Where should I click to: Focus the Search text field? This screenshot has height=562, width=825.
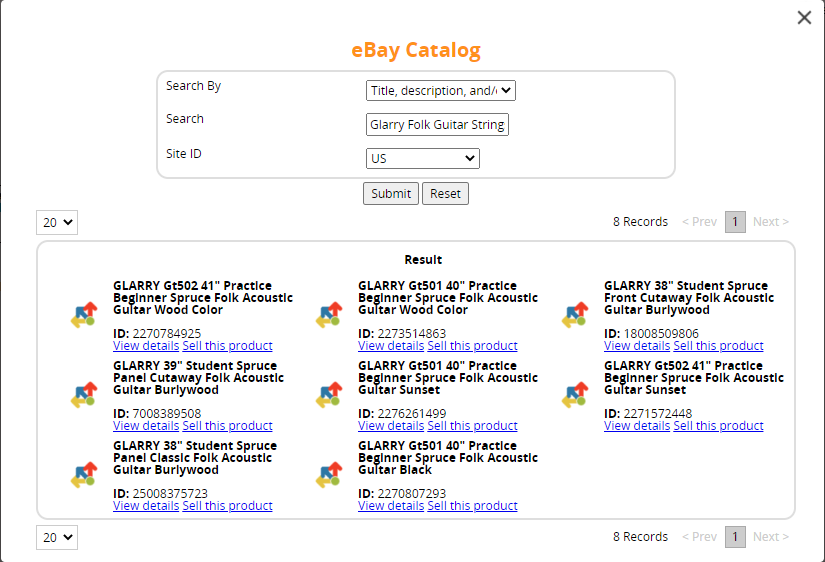coord(437,125)
